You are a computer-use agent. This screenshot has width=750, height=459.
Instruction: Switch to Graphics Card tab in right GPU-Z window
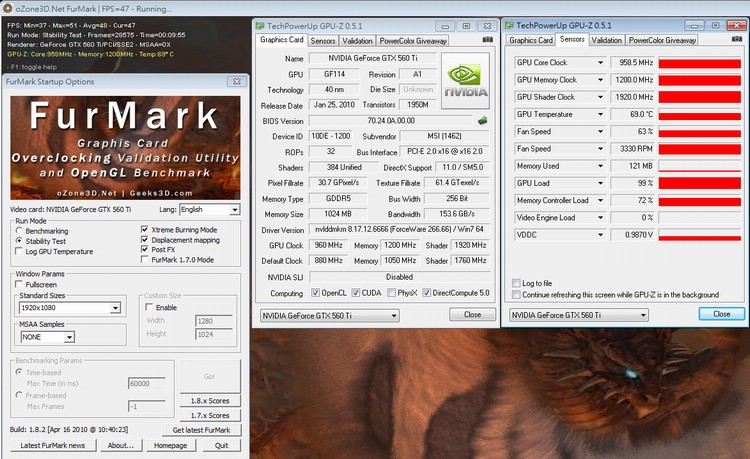(531, 40)
